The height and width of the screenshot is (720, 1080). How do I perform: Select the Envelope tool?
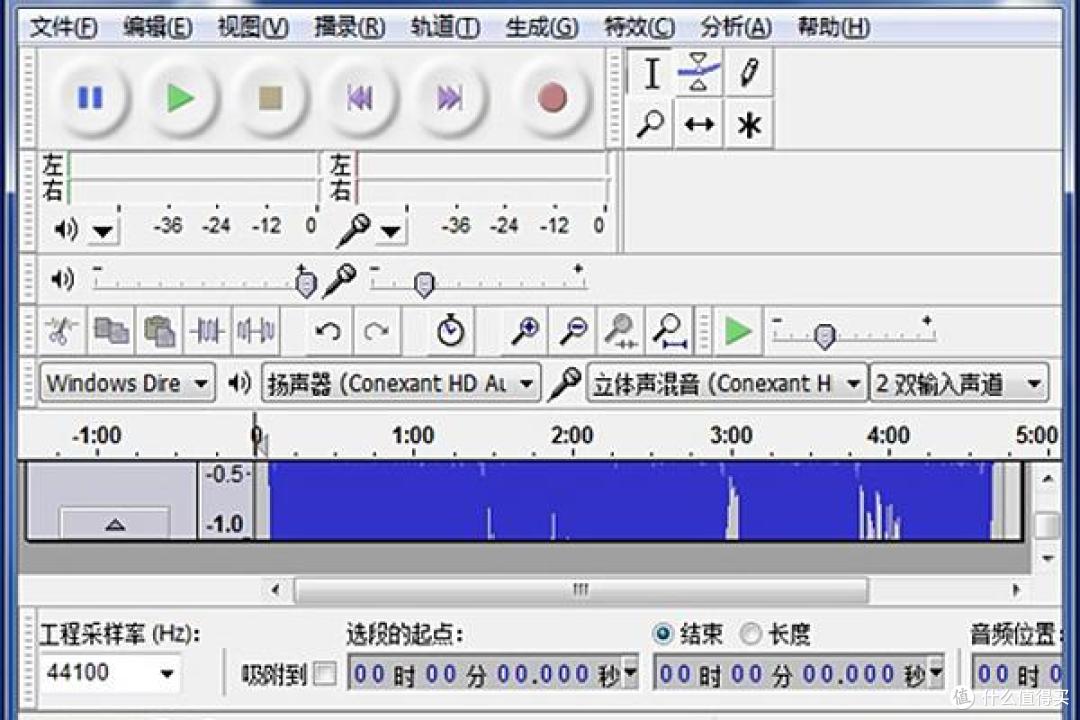coord(699,73)
